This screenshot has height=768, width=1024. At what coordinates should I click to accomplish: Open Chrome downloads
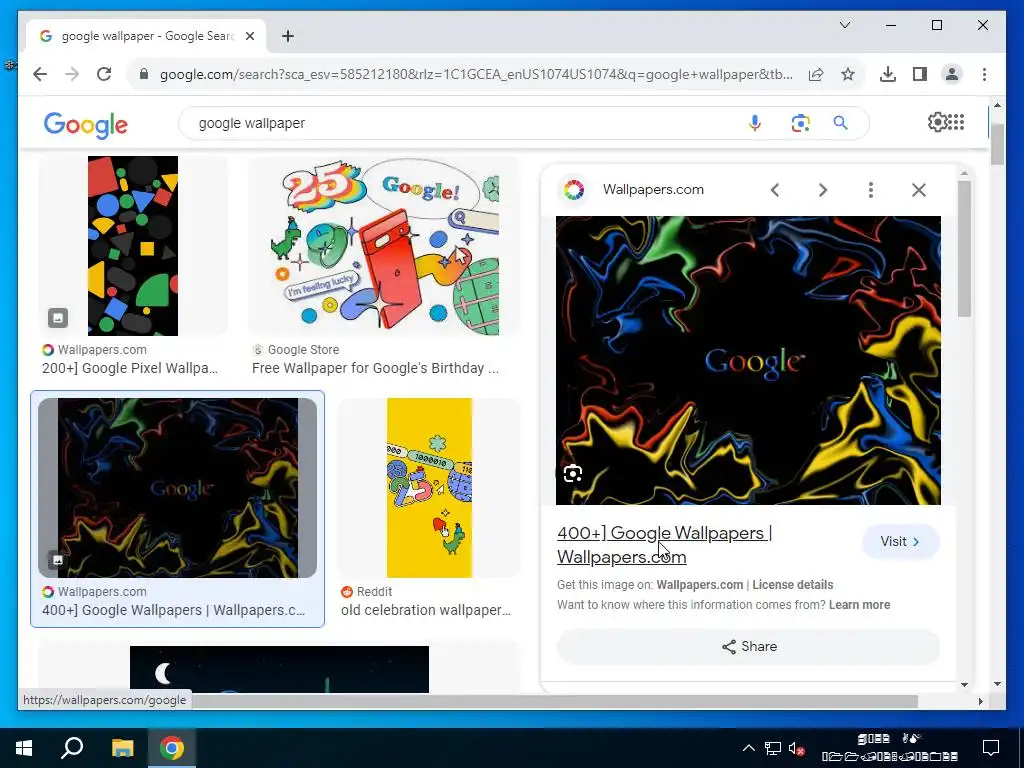click(x=888, y=74)
